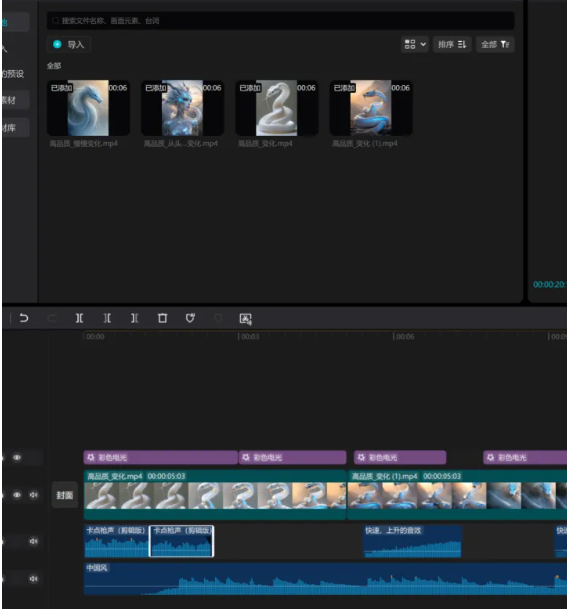Click the cyan plus import icon
Image resolution: width=567 pixels, height=609 pixels.
(x=57, y=44)
